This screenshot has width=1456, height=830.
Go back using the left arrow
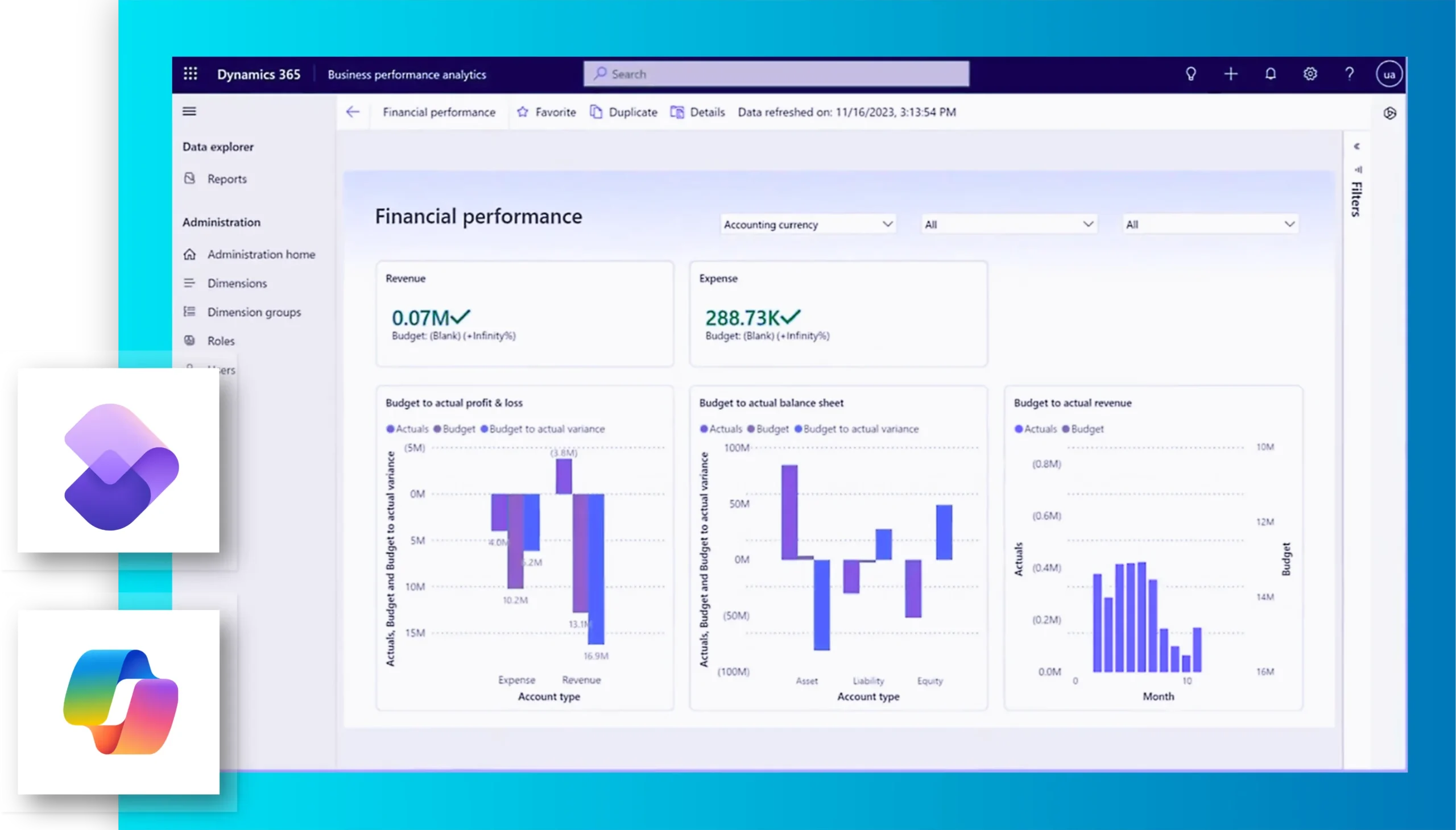(353, 112)
